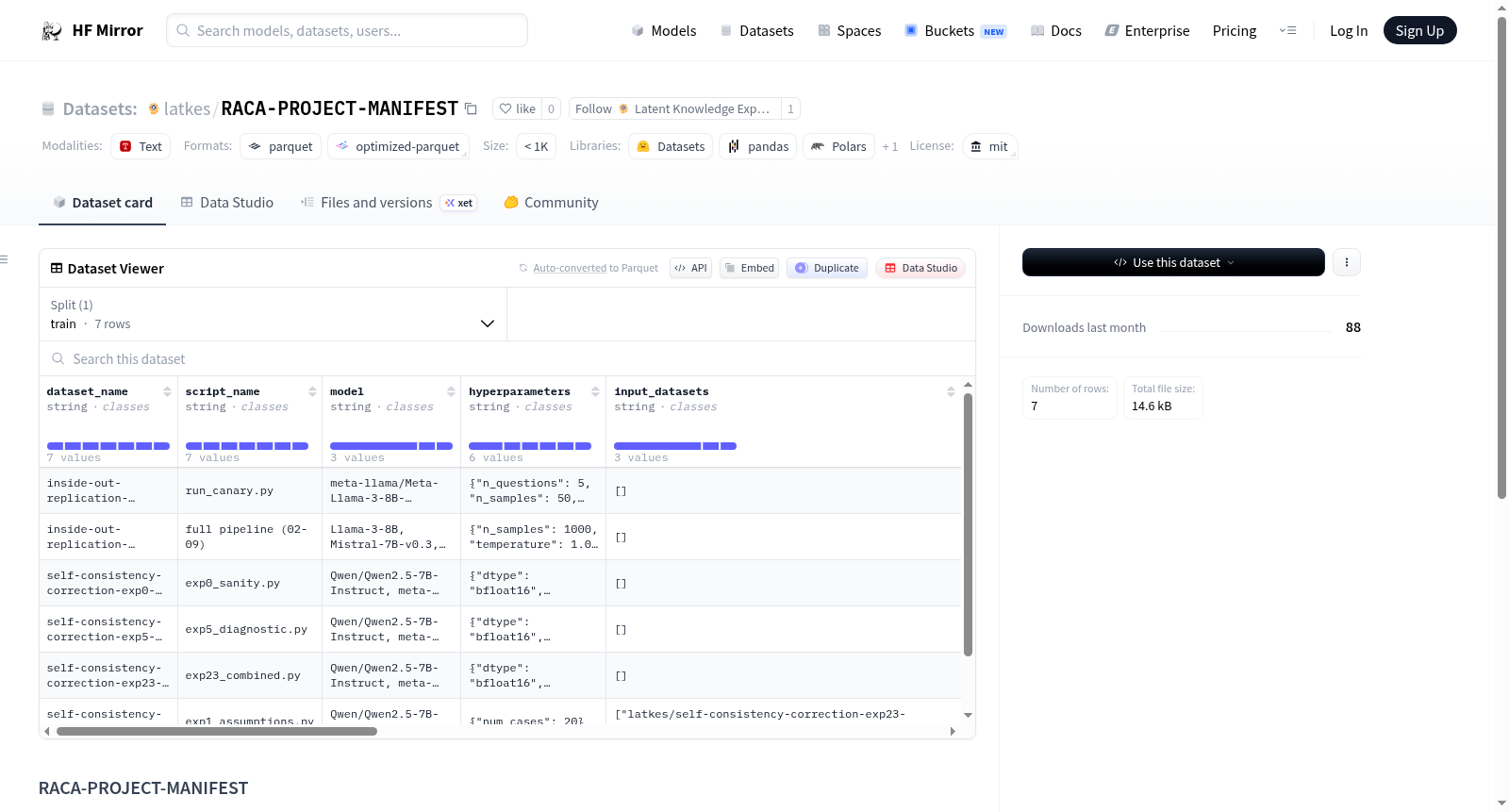
Task: Select the Datasets library tag
Action: [671, 146]
